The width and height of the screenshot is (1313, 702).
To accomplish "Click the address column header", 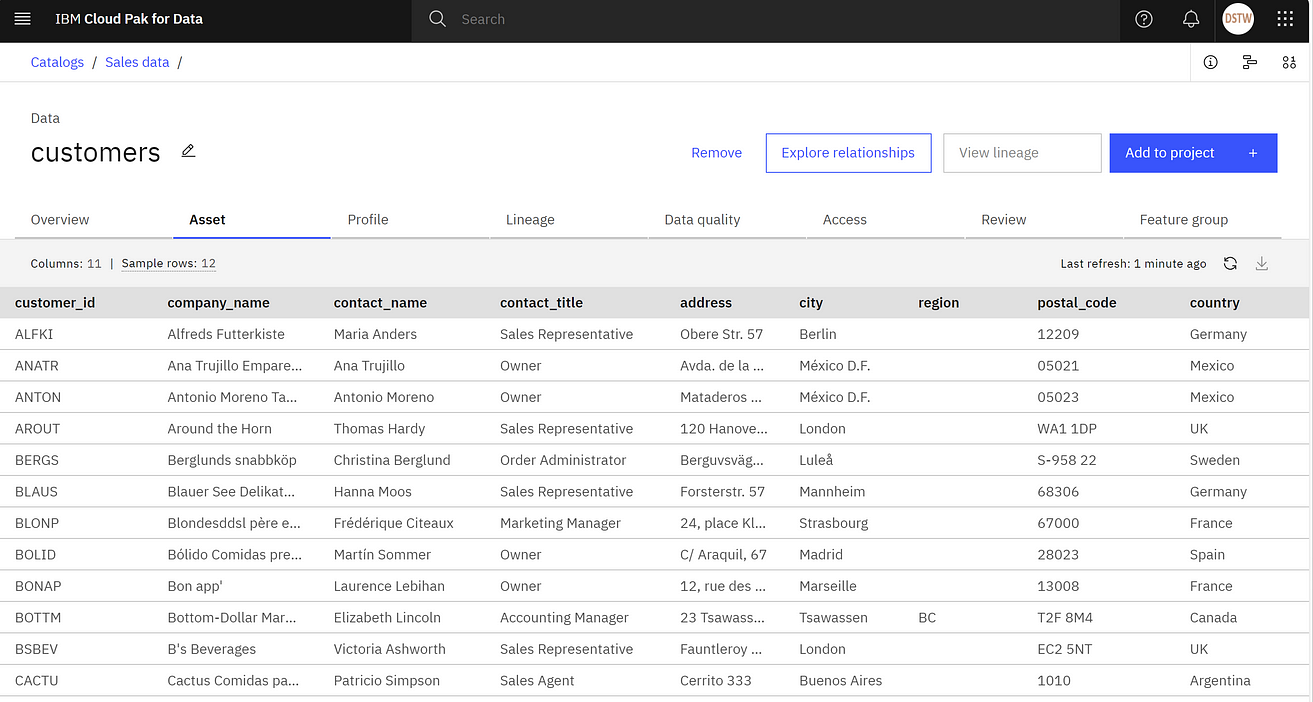I will point(706,303).
